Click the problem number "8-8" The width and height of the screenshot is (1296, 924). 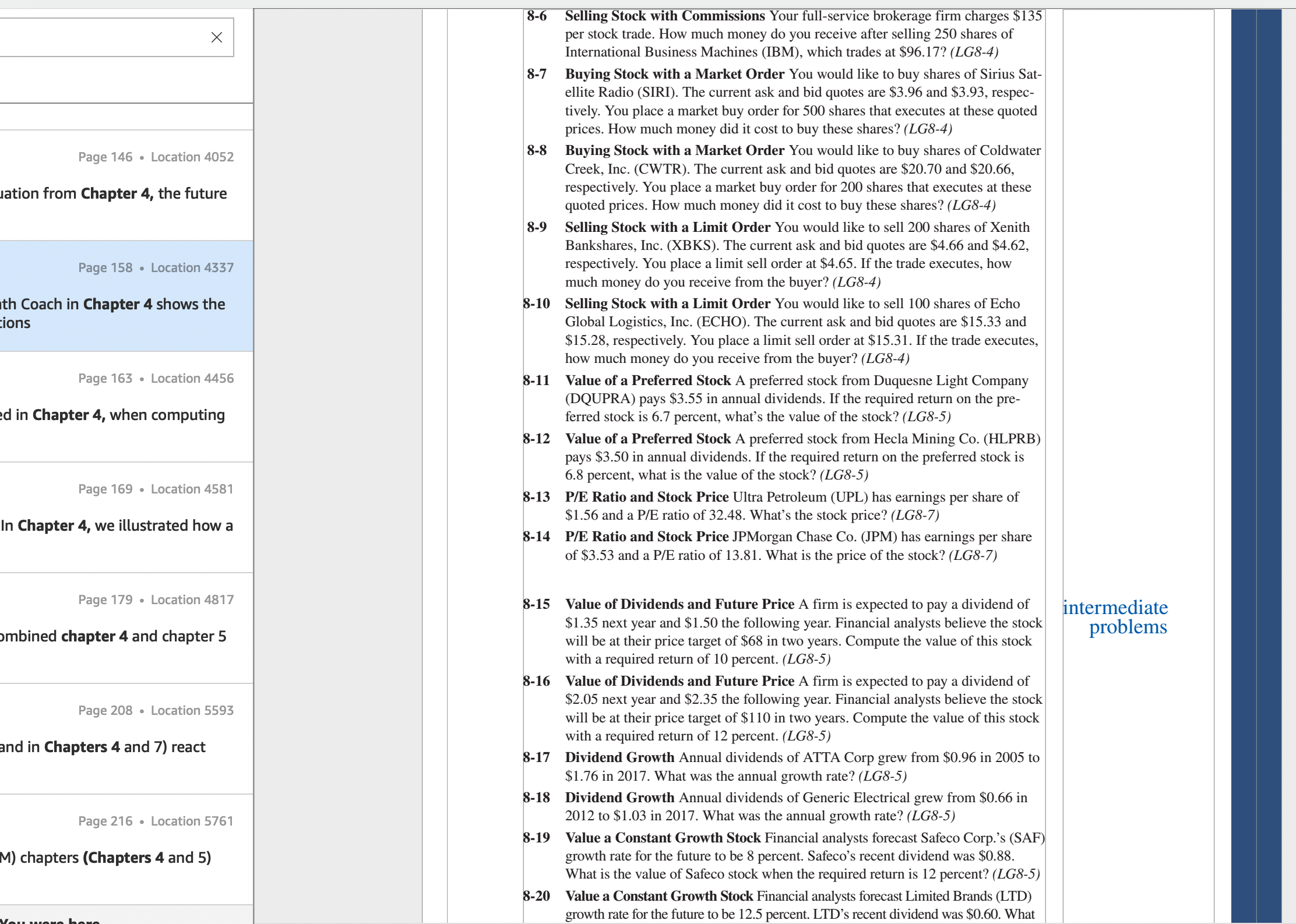537,150
